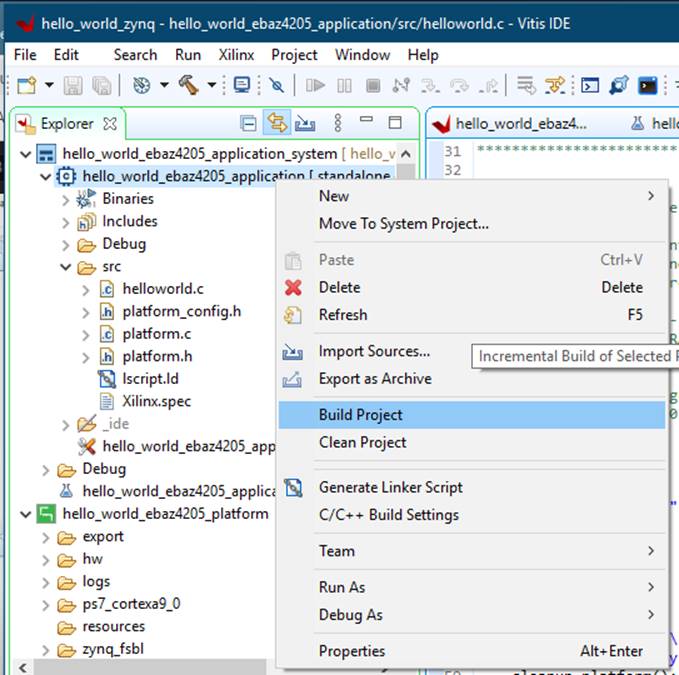Click the Generate Linker Script icon

(293, 488)
